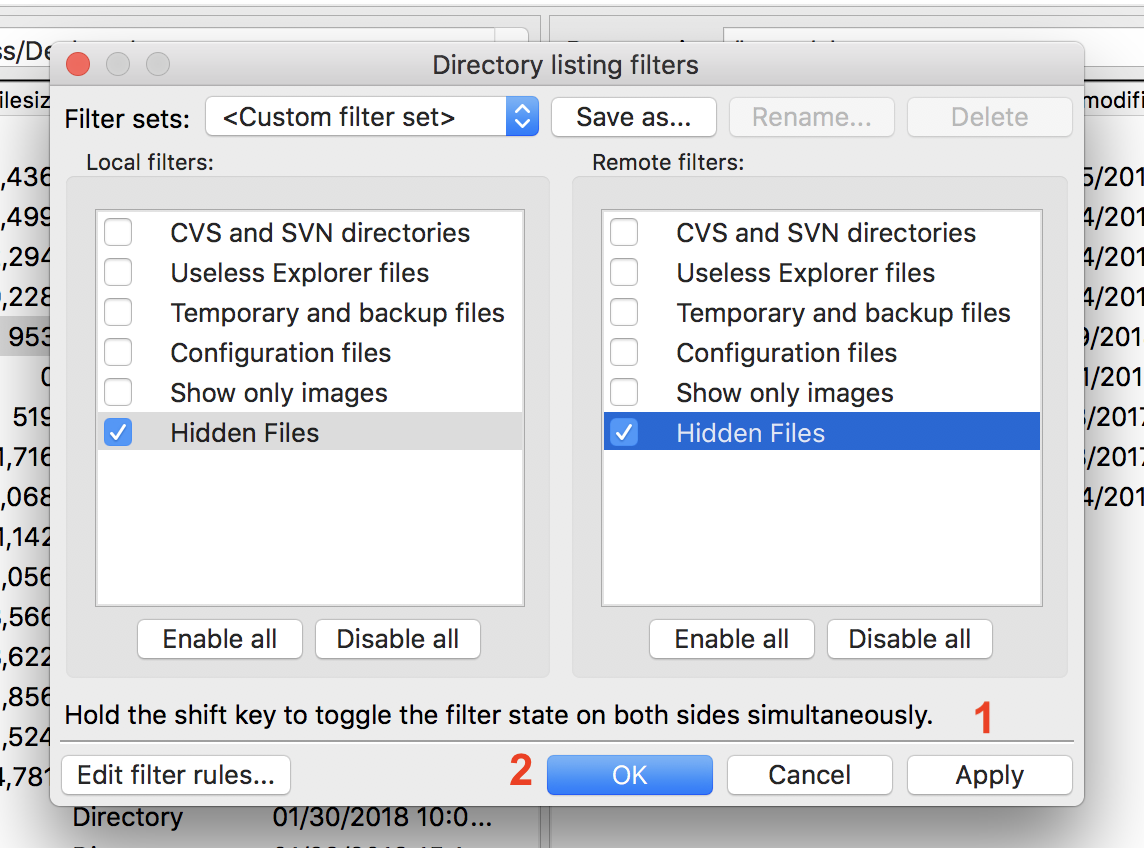Screen dimensions: 1144x848
Task: Disable Hidden Files filter on remote side
Action: [624, 432]
